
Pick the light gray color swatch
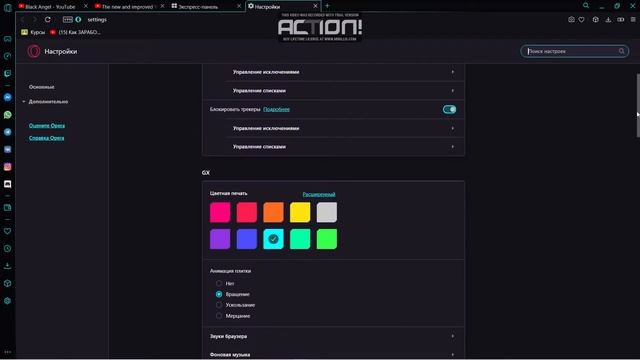click(327, 212)
